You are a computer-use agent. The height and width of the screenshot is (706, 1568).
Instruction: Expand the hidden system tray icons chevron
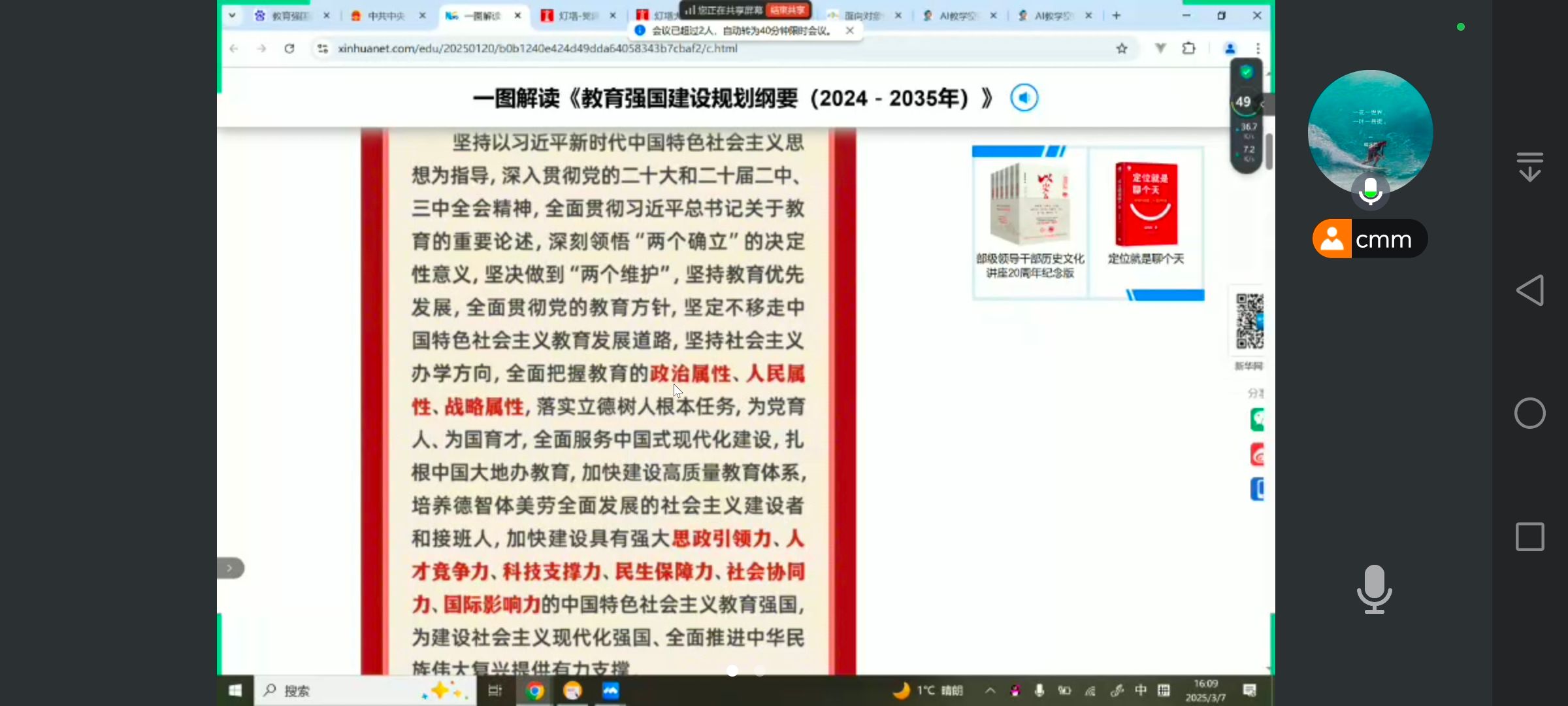[990, 690]
